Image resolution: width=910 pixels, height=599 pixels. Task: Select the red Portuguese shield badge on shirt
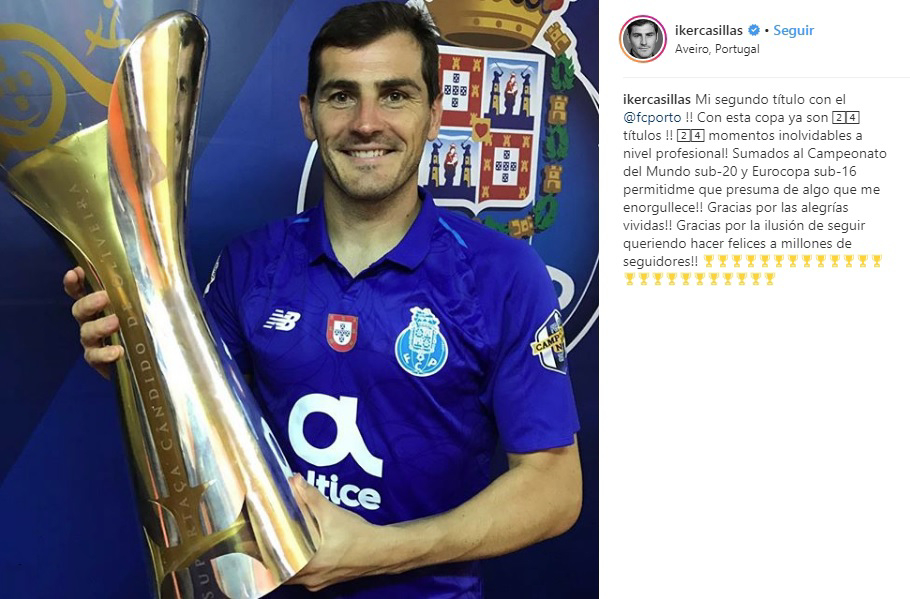[x=342, y=333]
